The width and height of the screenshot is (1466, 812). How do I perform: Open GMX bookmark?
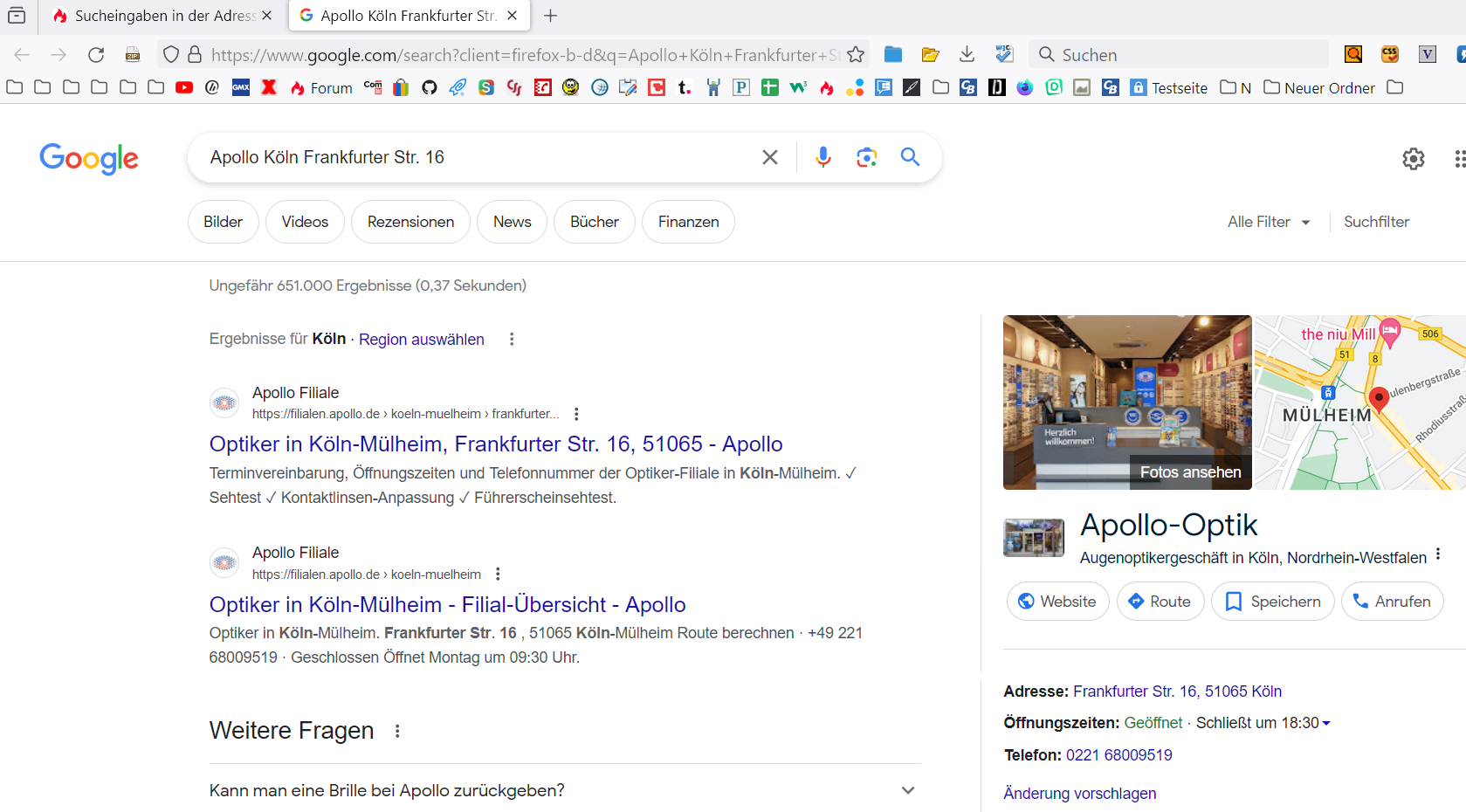coord(241,87)
